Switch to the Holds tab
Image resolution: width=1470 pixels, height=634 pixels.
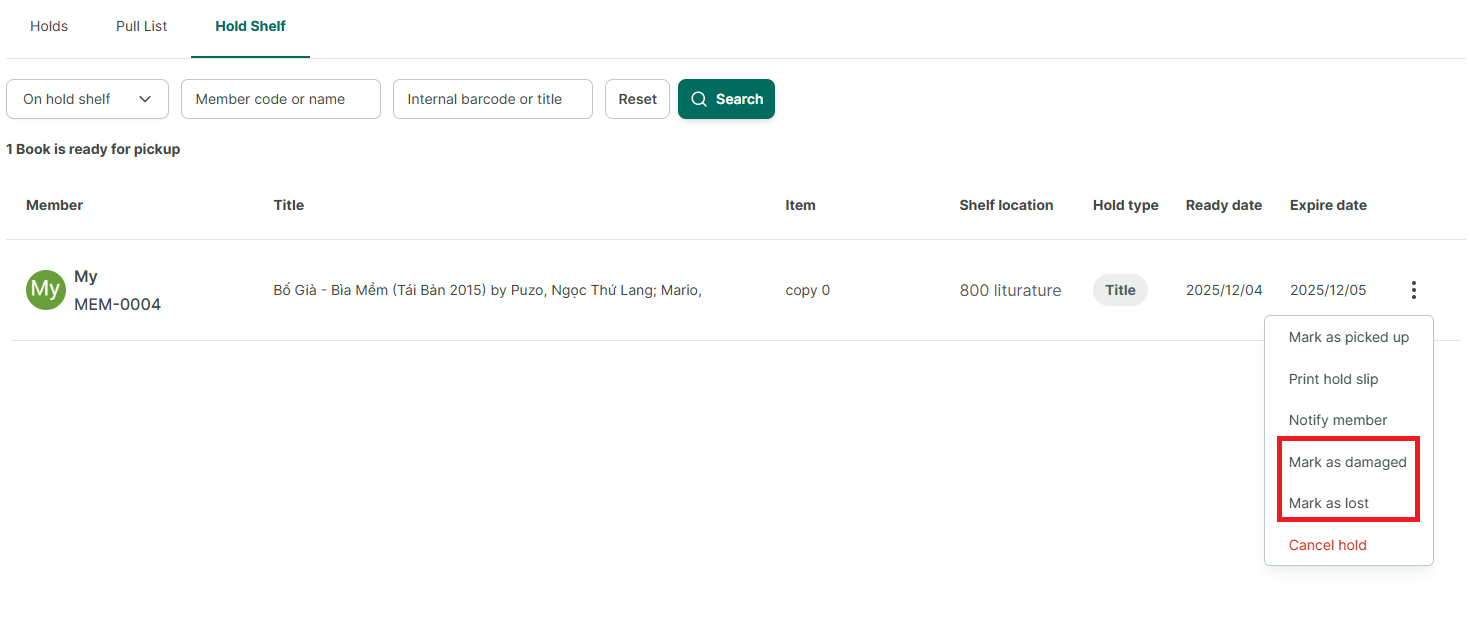49,26
